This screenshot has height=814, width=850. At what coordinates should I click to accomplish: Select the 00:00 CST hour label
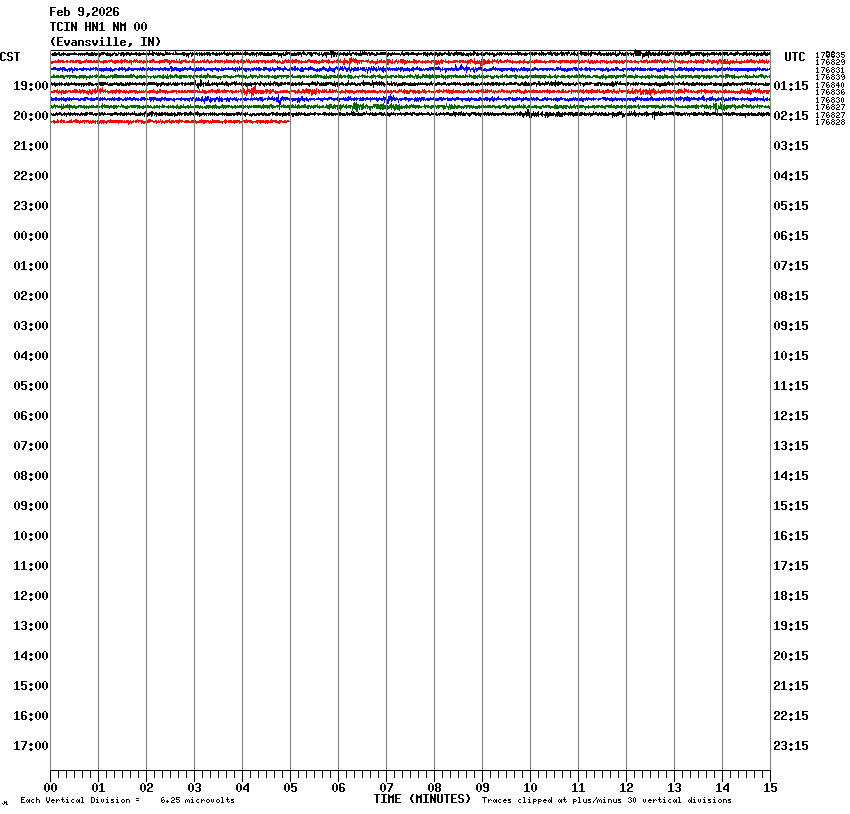[x=30, y=236]
